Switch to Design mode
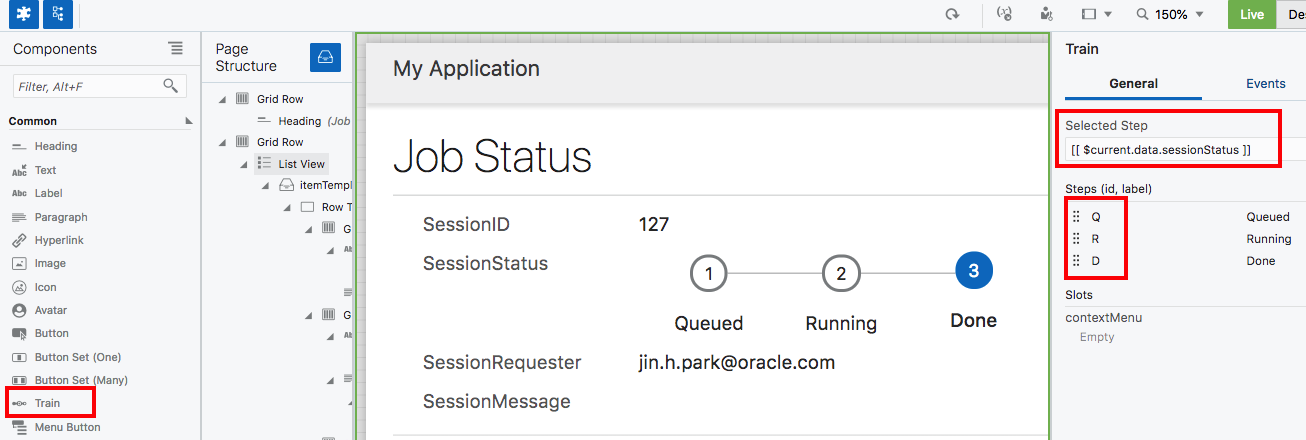 [x=1291, y=14]
